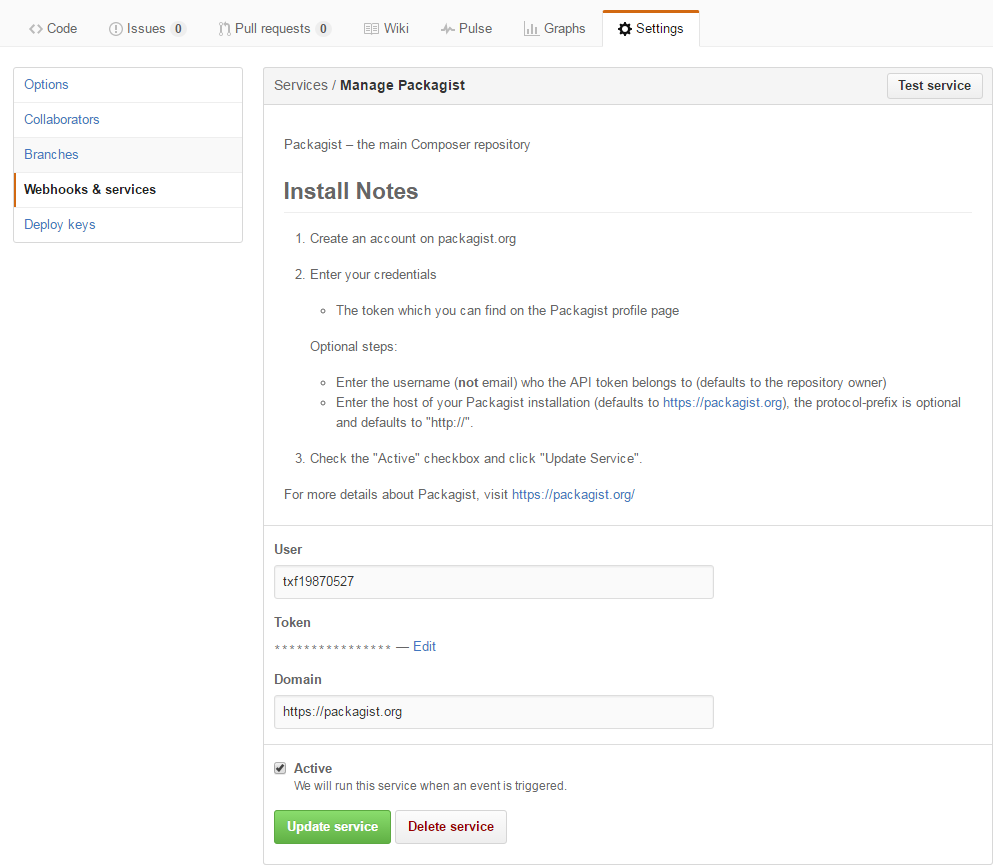
Task: Toggle the Active checkbox
Action: tap(280, 768)
